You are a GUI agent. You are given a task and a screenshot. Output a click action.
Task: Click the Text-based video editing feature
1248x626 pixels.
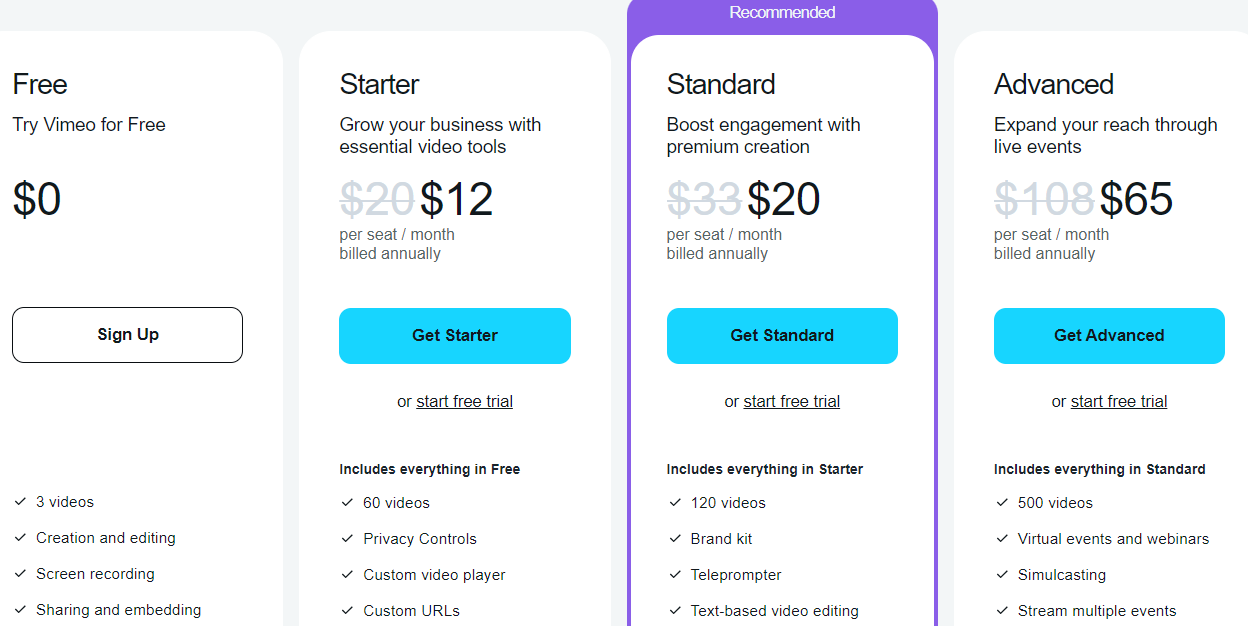pos(775,611)
